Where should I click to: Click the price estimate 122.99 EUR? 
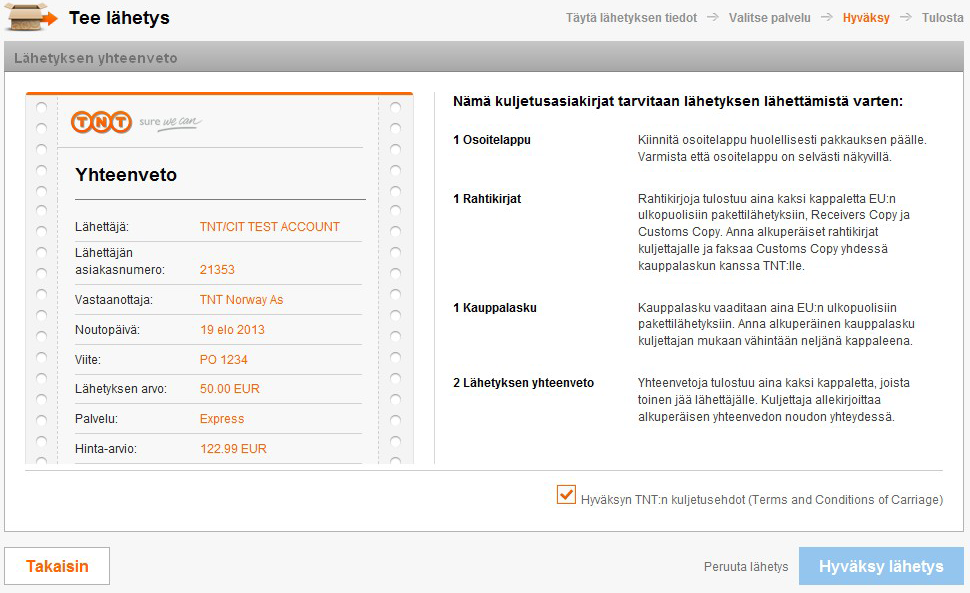(233, 449)
